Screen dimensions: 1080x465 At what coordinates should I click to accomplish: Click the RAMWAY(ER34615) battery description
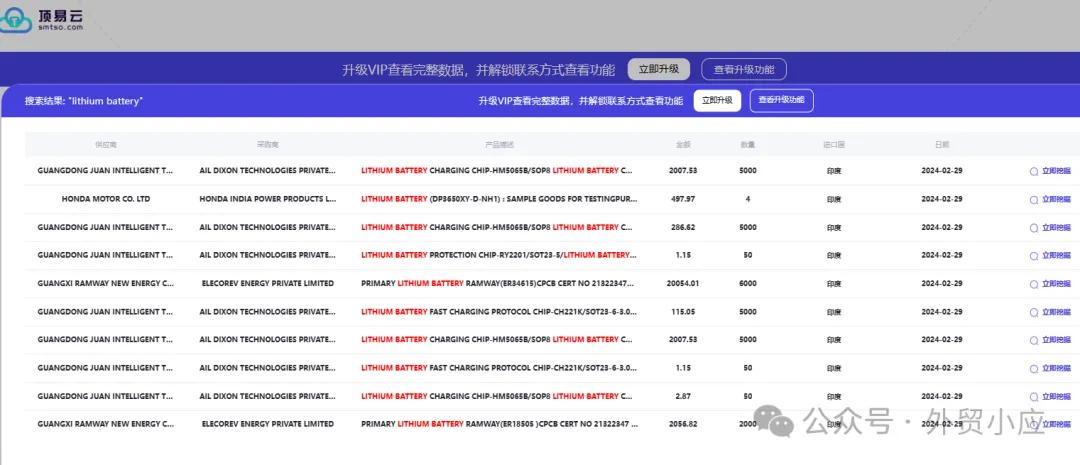(x=499, y=283)
